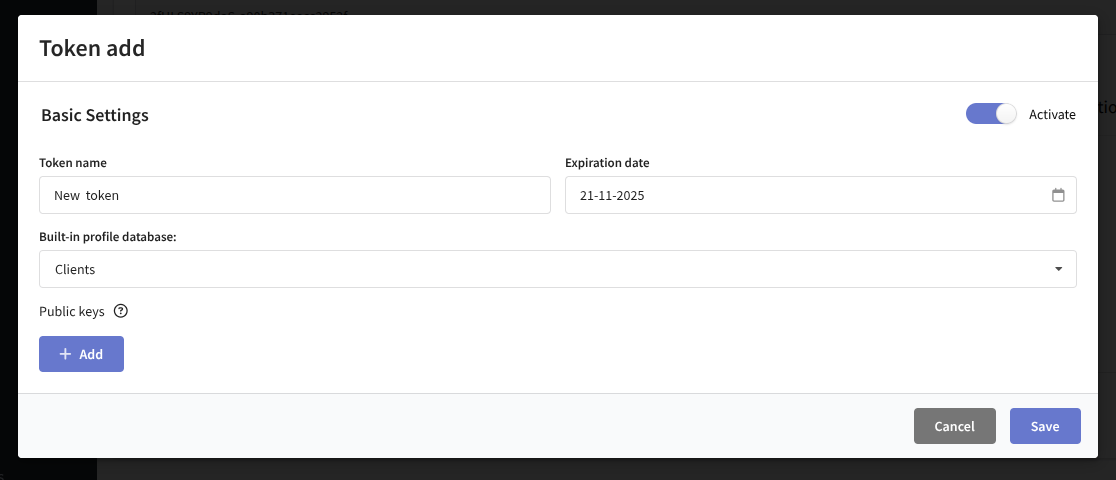Screen dimensions: 1116x480
Task: Click the Public keys label
Action: 72,311
